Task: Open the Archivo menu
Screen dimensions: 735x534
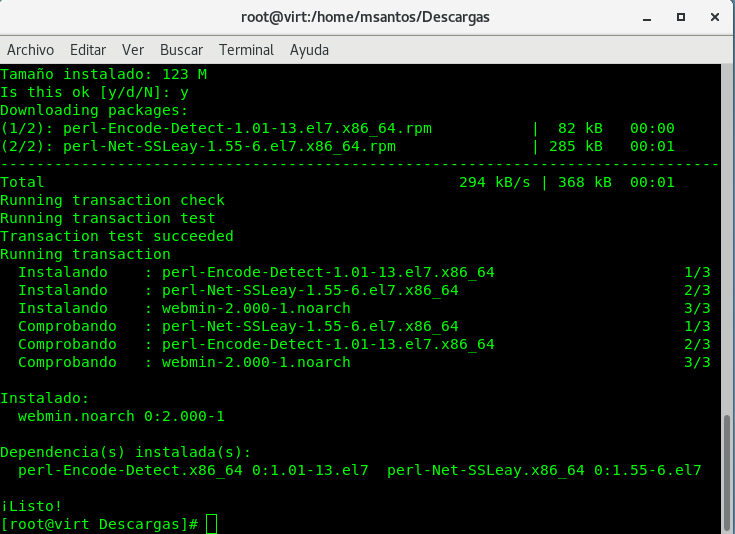Action: pyautogui.click(x=30, y=49)
